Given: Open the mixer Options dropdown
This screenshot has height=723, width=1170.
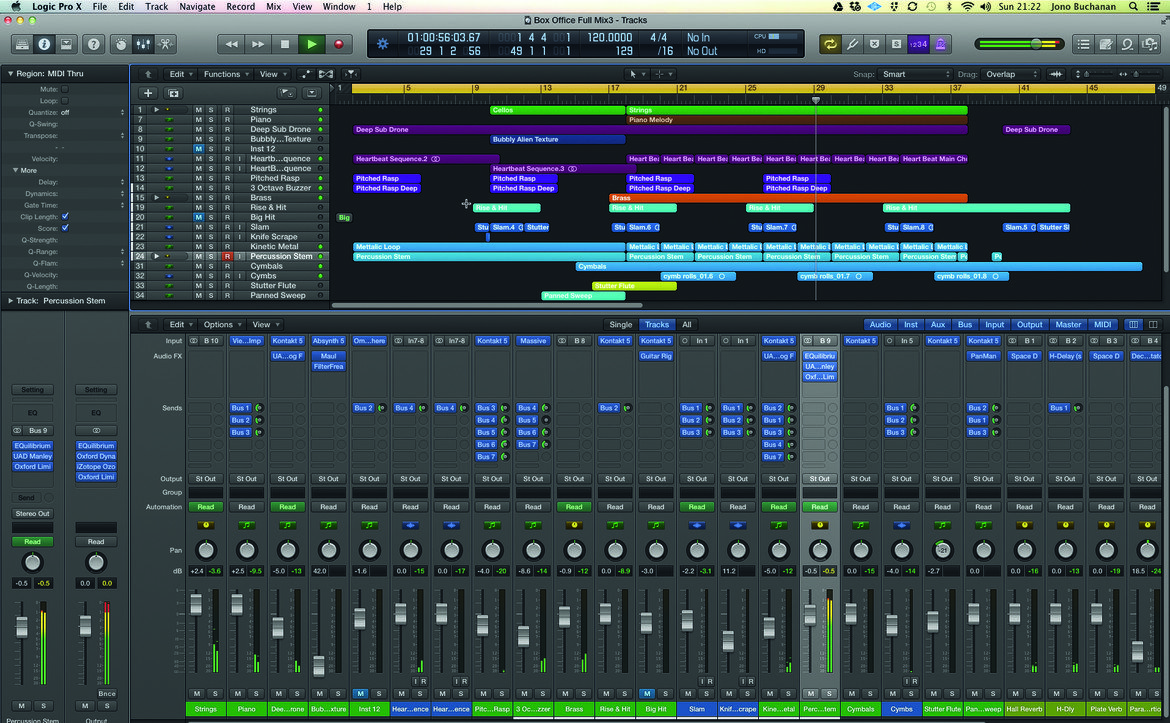Looking at the screenshot, I should 222,325.
